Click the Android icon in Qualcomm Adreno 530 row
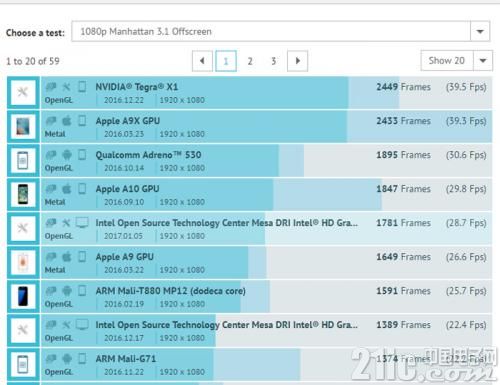 (x=67, y=155)
